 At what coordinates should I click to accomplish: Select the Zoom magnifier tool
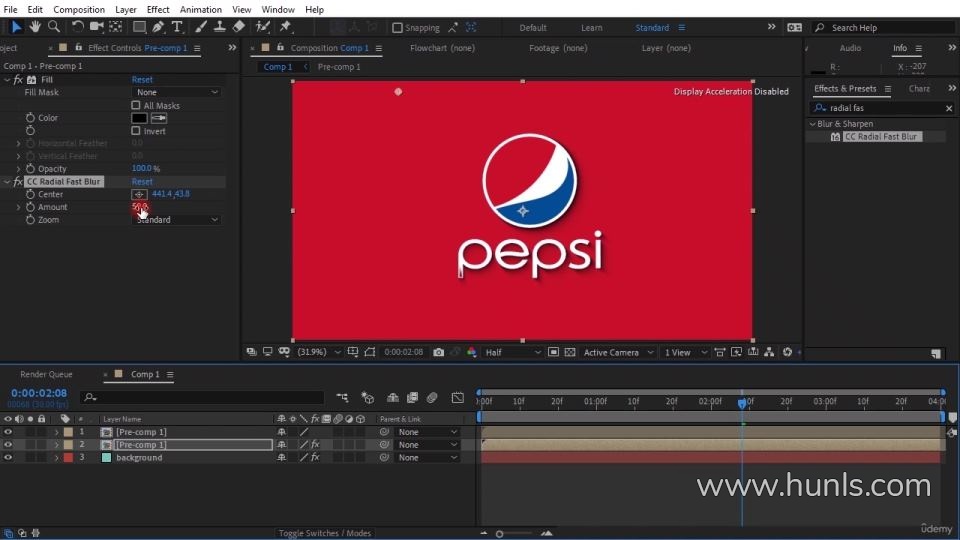(x=54, y=27)
